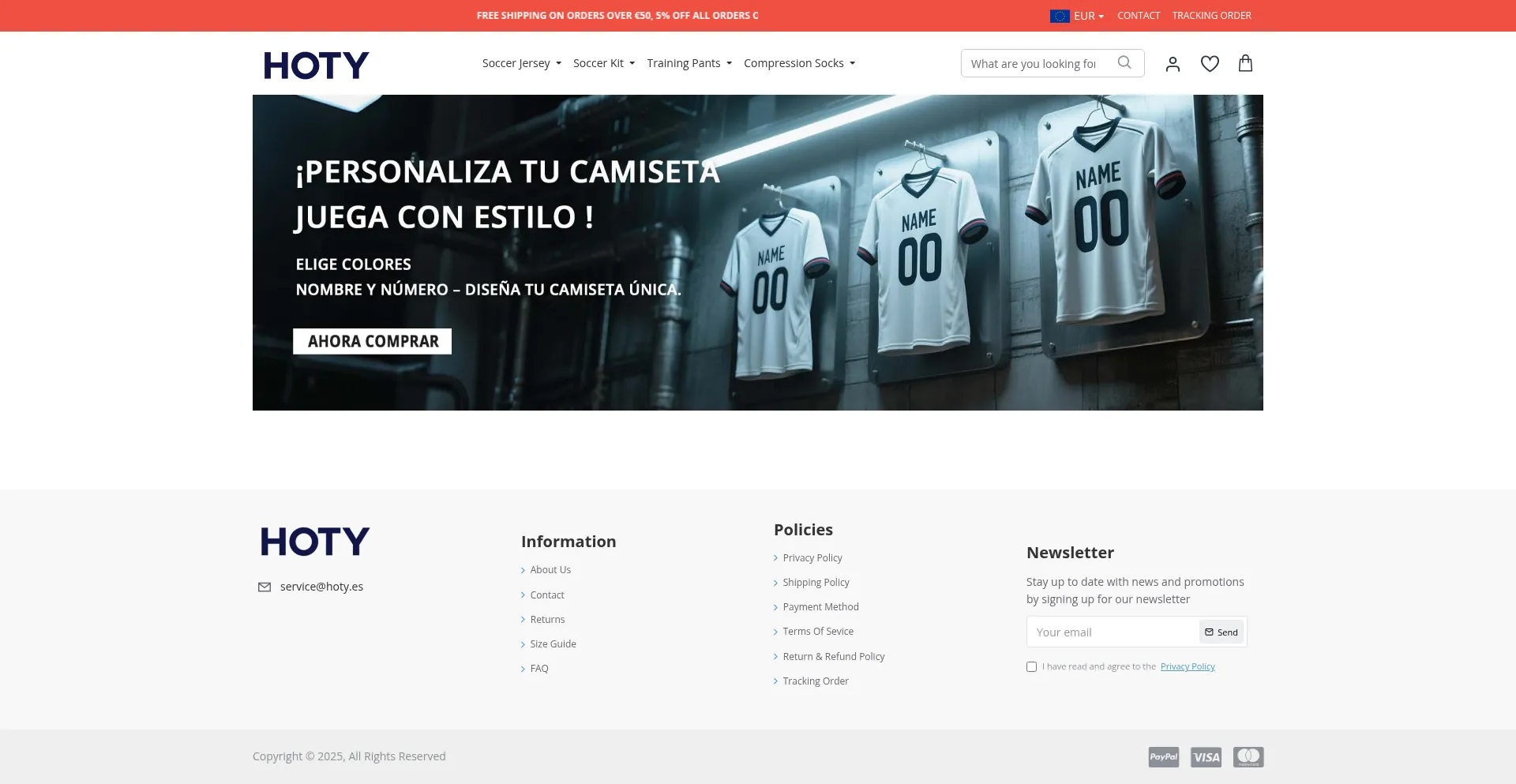1516x784 pixels.
Task: Open Privacy Policy under Policies
Action: [x=812, y=558]
